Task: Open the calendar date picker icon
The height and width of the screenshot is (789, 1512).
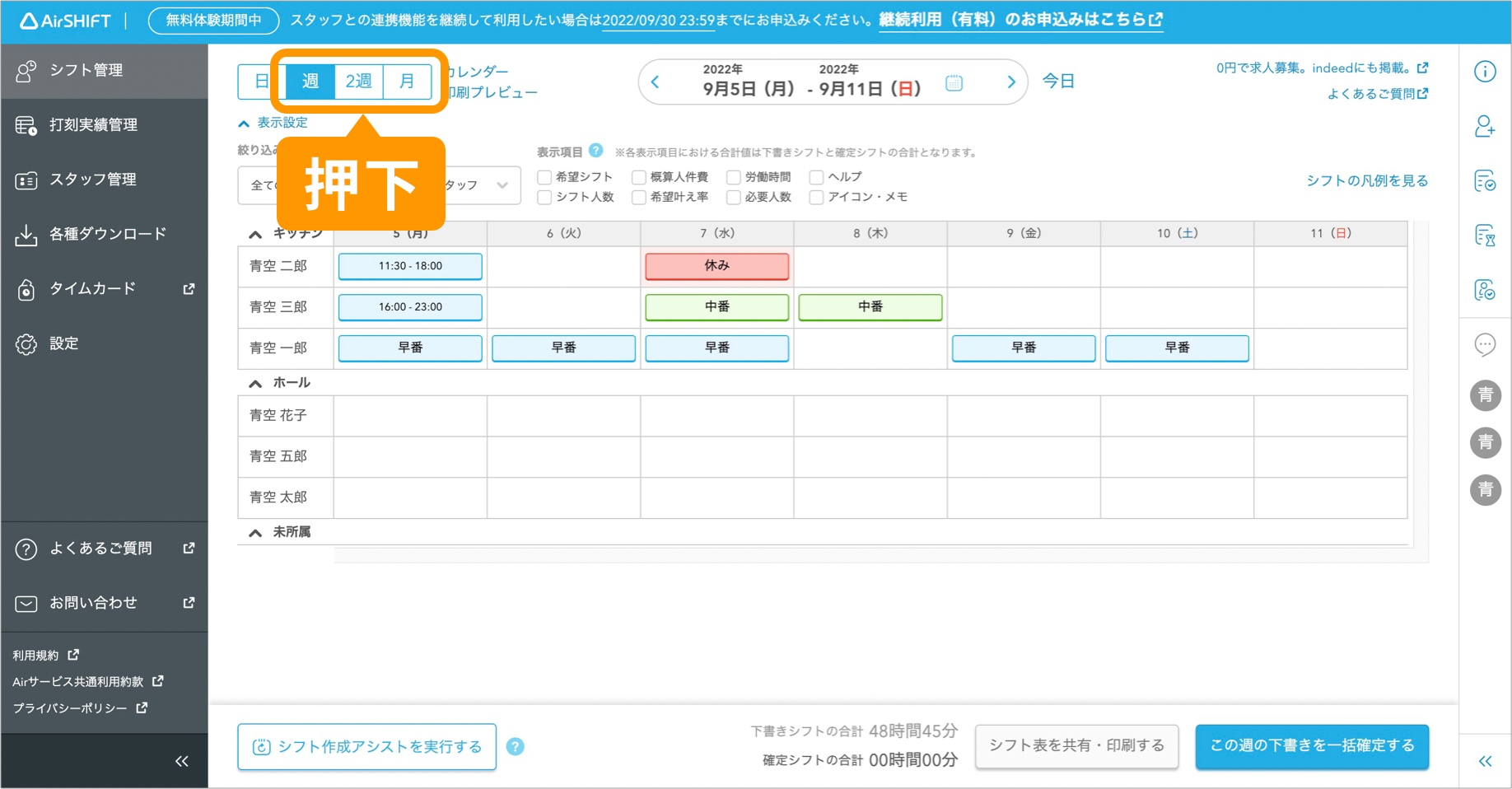Action: [954, 82]
